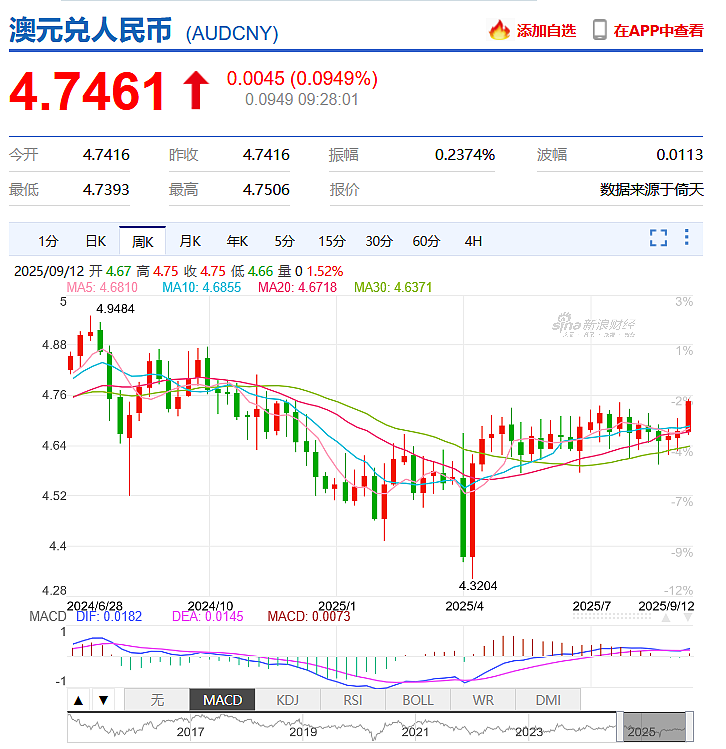
Task: Select the WR indicator button
Action: (x=483, y=700)
